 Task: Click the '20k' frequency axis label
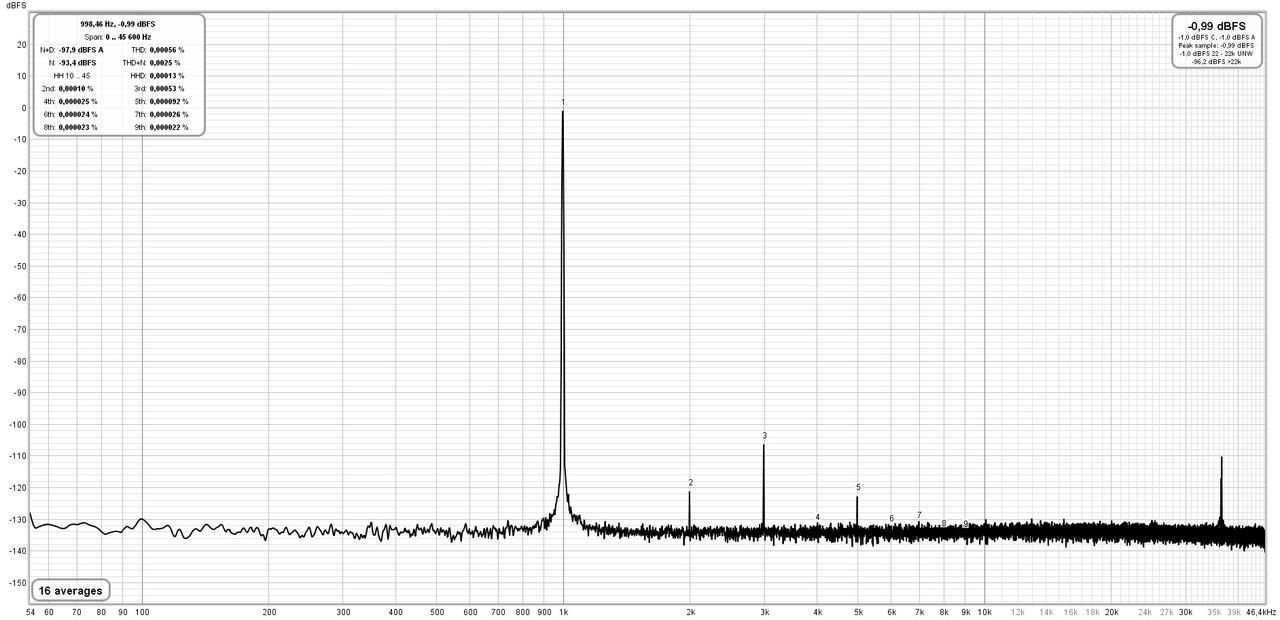tap(1111, 611)
